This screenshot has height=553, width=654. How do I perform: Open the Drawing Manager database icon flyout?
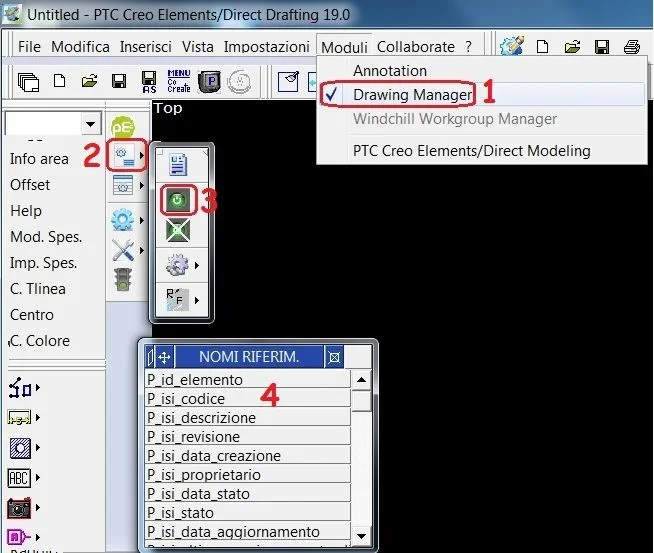[x=125, y=155]
